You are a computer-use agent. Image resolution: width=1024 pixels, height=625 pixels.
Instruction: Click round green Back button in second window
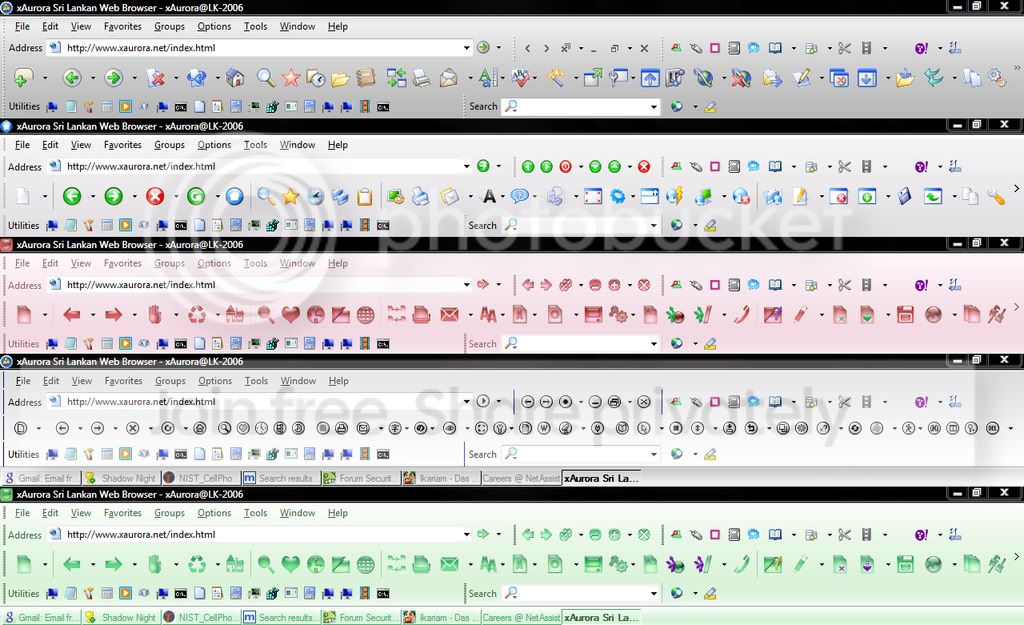72,196
